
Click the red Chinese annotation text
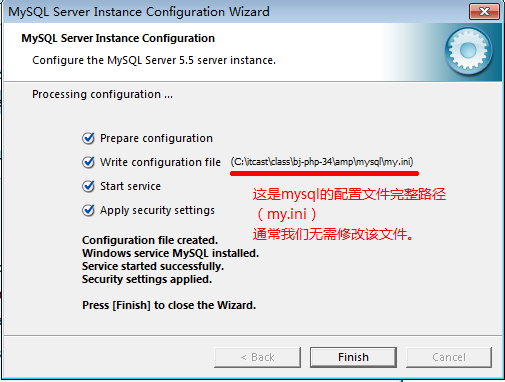point(349,214)
